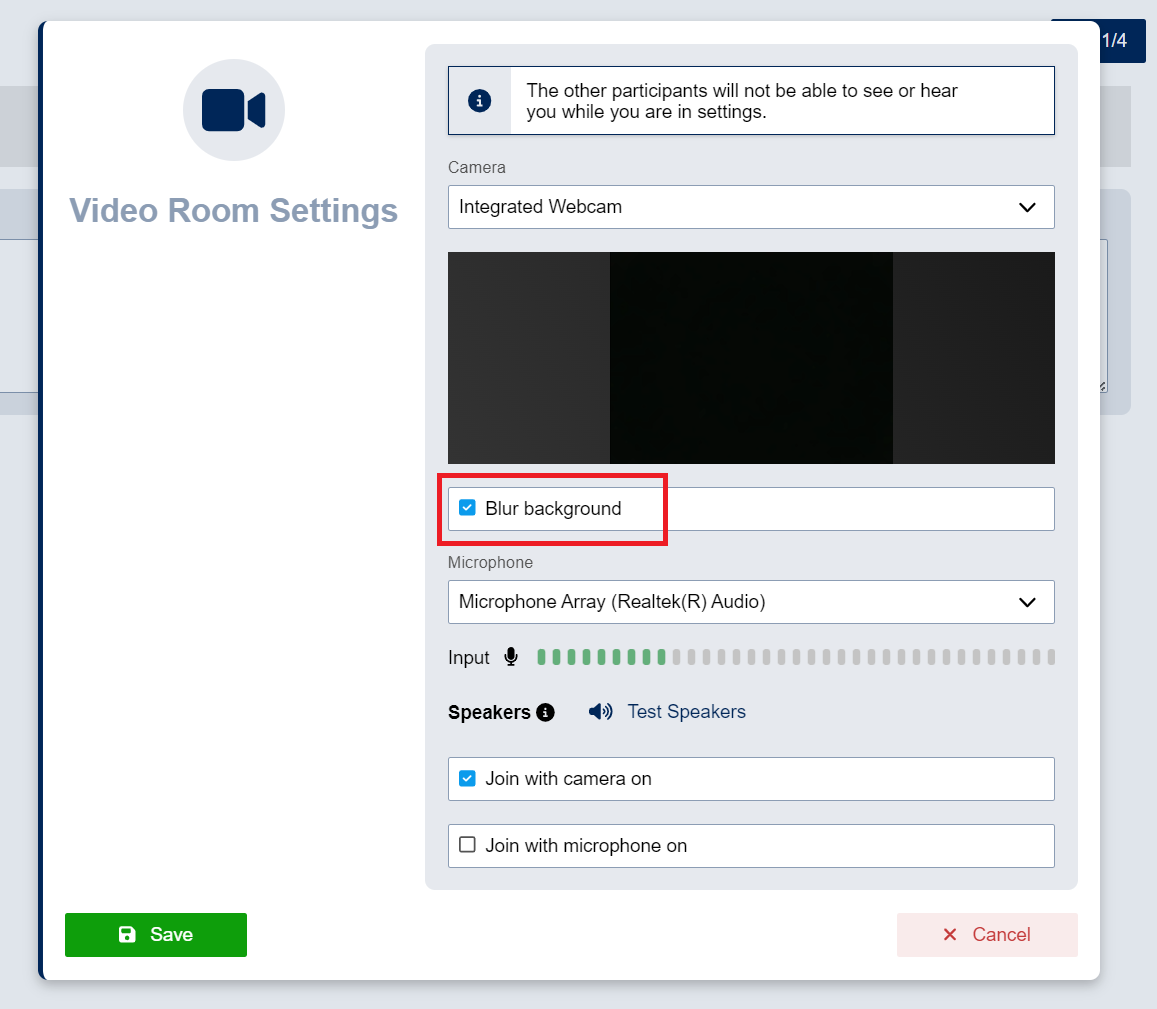Screen dimensions: 1157x1009
Task: Click the speaker volume icon before Test Speakers
Action: click(x=601, y=712)
